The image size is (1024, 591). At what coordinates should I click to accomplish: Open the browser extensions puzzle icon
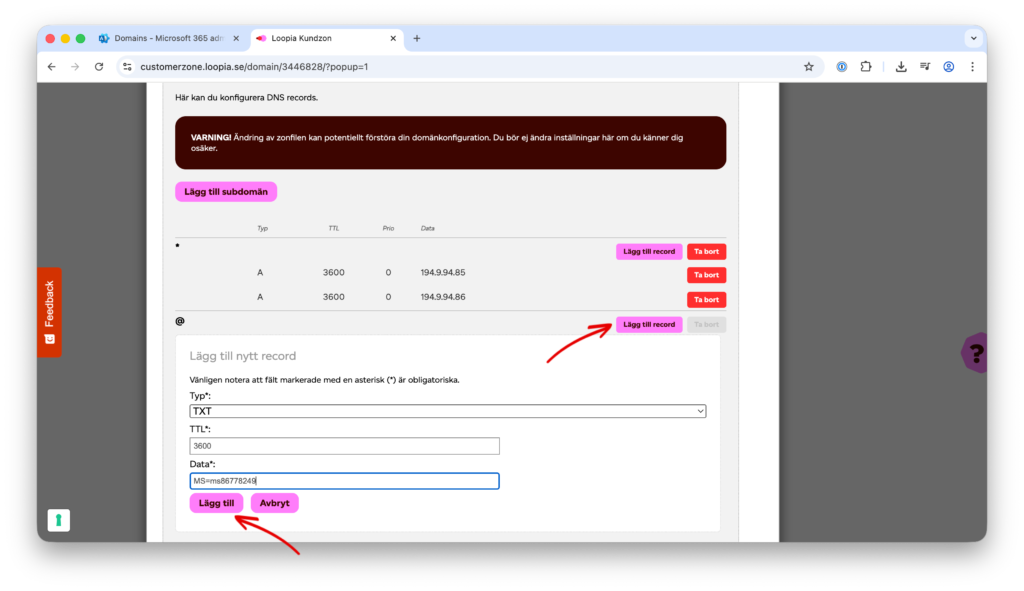click(866, 67)
